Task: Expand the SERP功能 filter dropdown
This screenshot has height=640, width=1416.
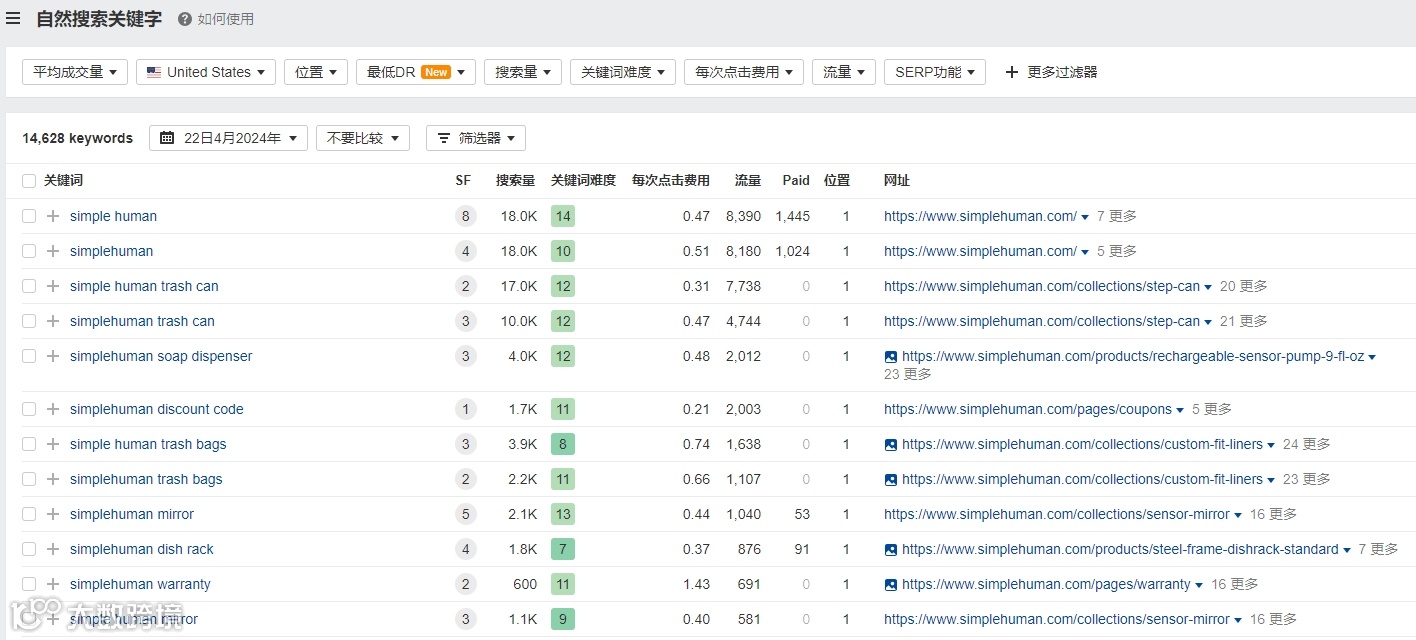Action: tap(935, 72)
